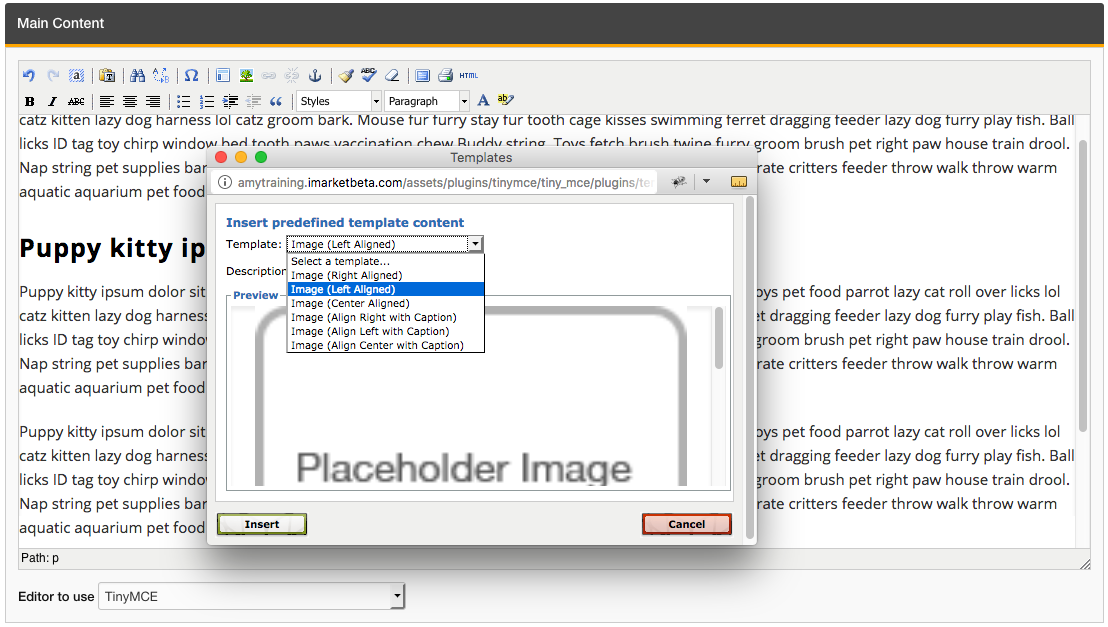Screen dimensions: 1108x627
Task: Click the undo icon
Action: pyautogui.click(x=29, y=76)
